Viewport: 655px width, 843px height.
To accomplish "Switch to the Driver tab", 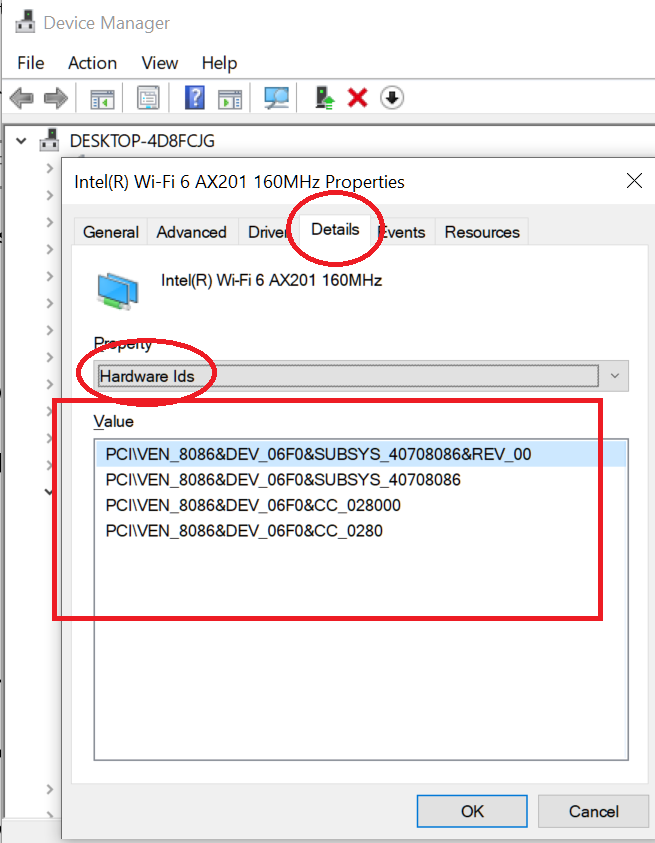I will (267, 232).
